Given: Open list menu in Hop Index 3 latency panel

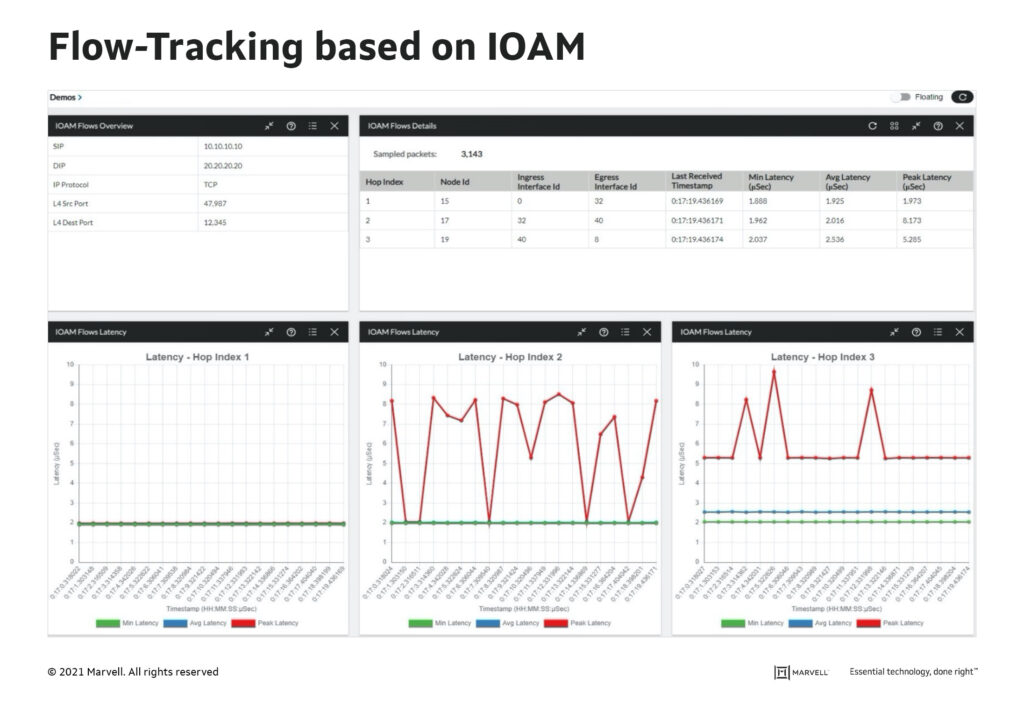Looking at the screenshot, I should coord(938,332).
